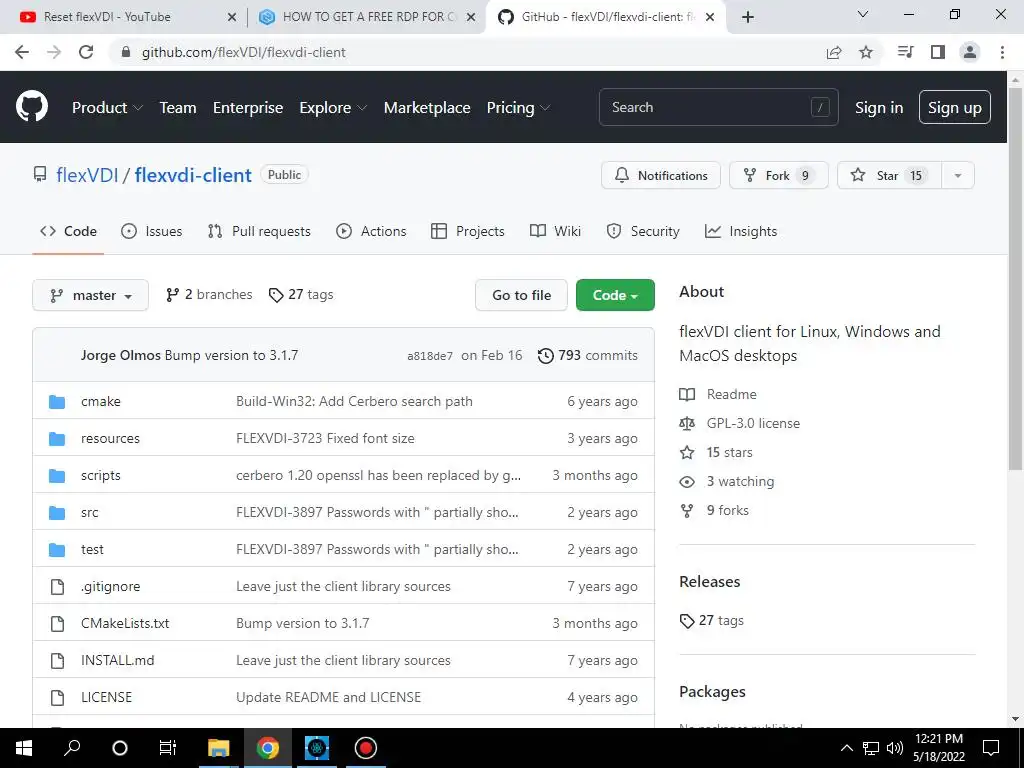This screenshot has width=1024, height=768.
Task: Click the LICENSE file icon
Action: tap(57, 697)
